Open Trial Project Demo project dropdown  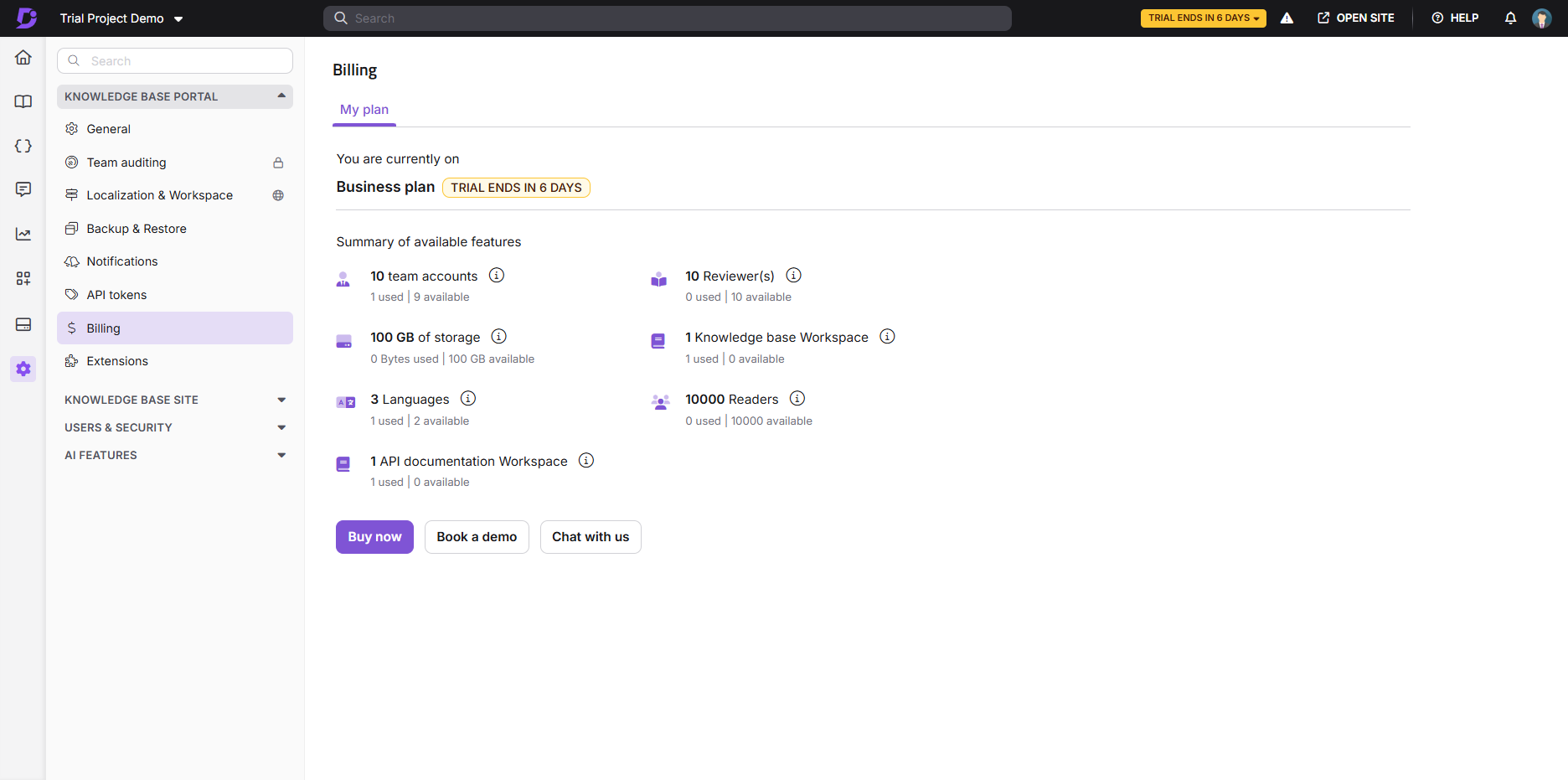point(121,18)
